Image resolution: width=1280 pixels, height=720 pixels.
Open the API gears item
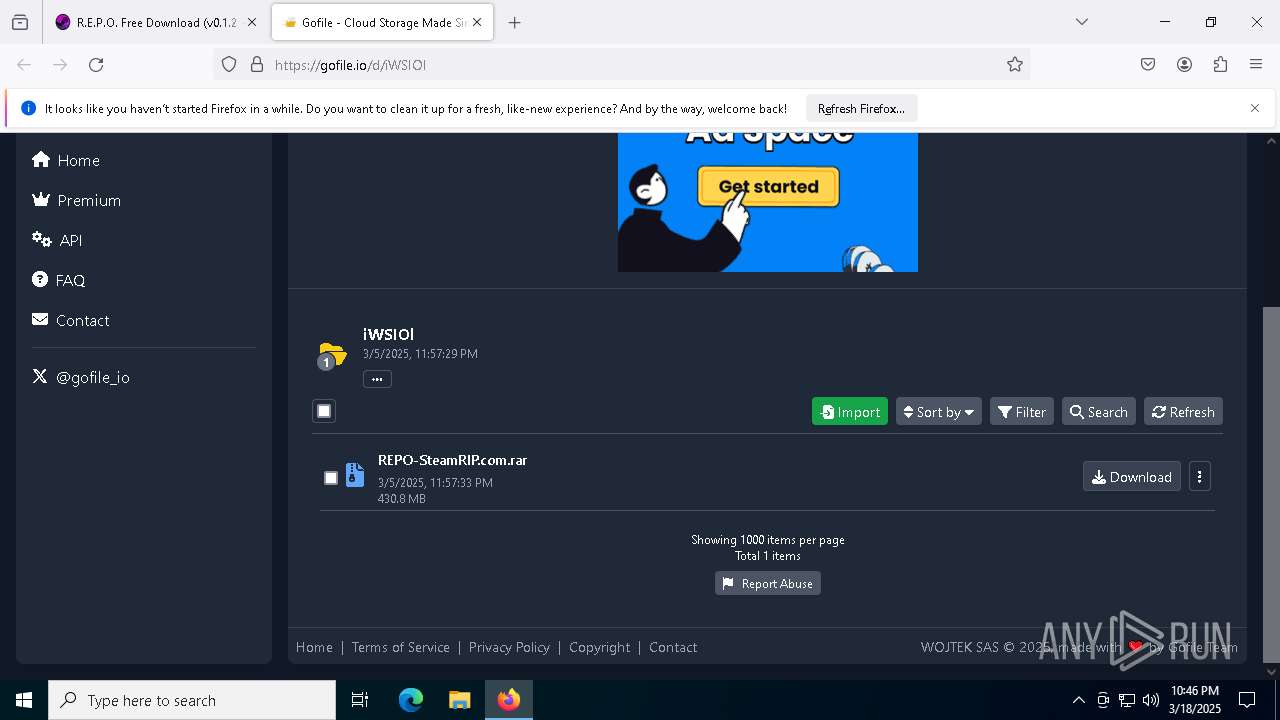coord(57,240)
